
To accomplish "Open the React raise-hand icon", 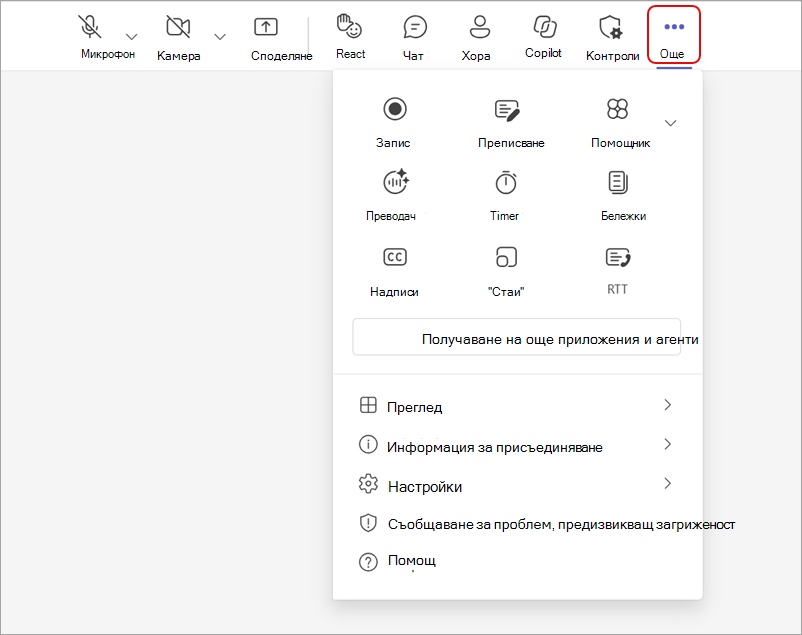I will click(349, 26).
